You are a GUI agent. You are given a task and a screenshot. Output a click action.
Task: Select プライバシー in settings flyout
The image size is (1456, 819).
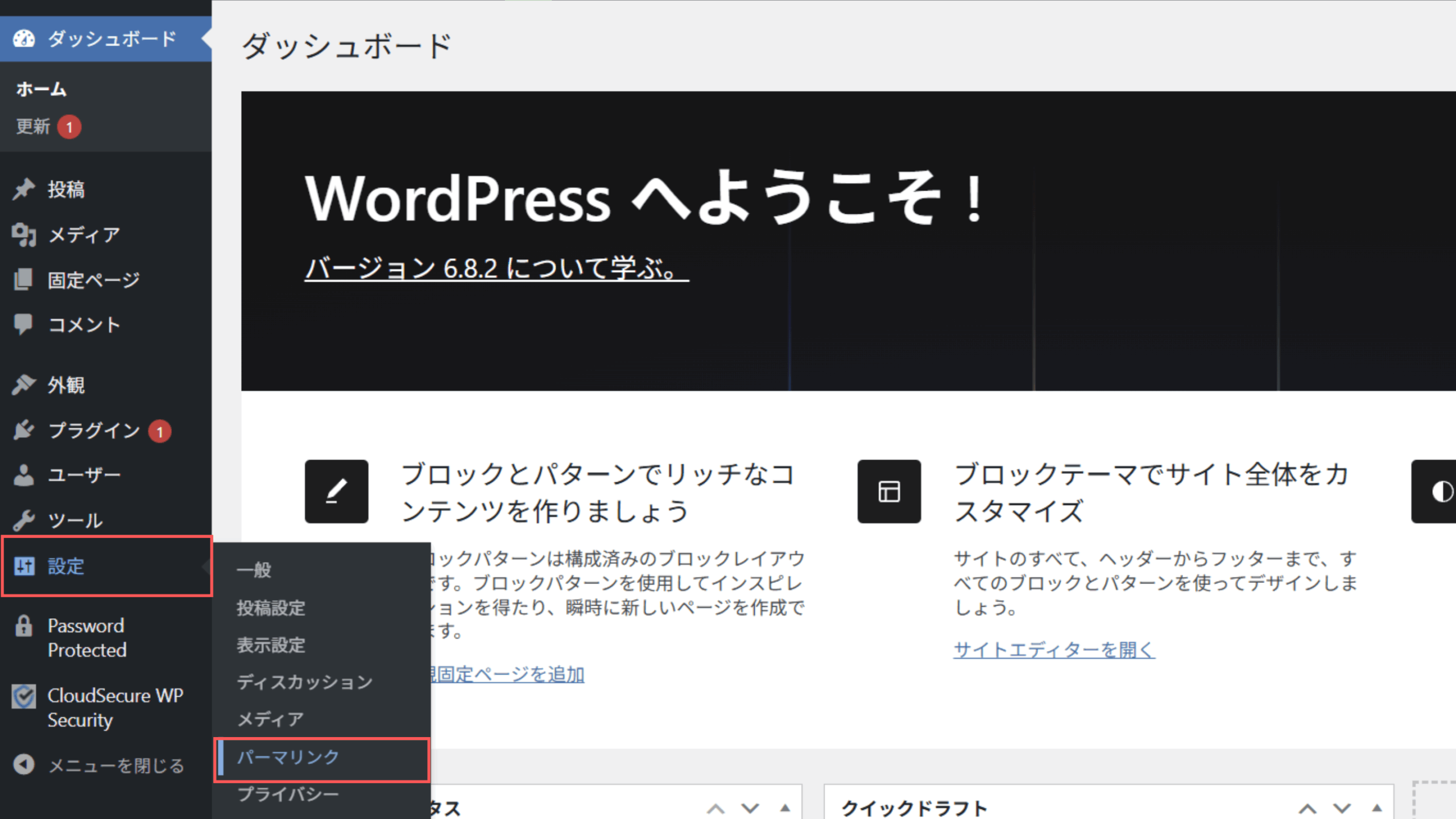[x=288, y=794]
